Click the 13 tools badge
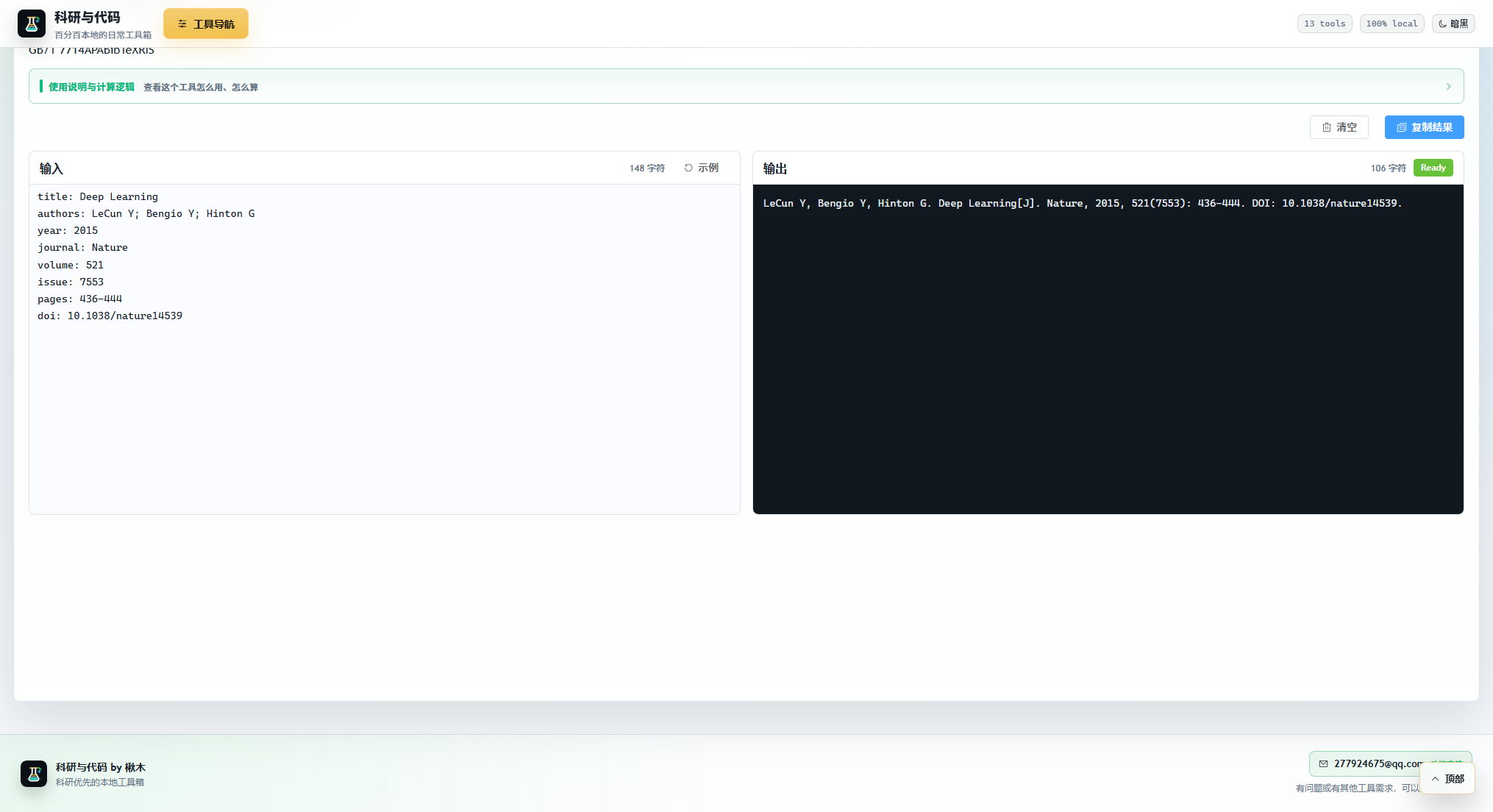The width and height of the screenshot is (1493, 812). 1325,24
